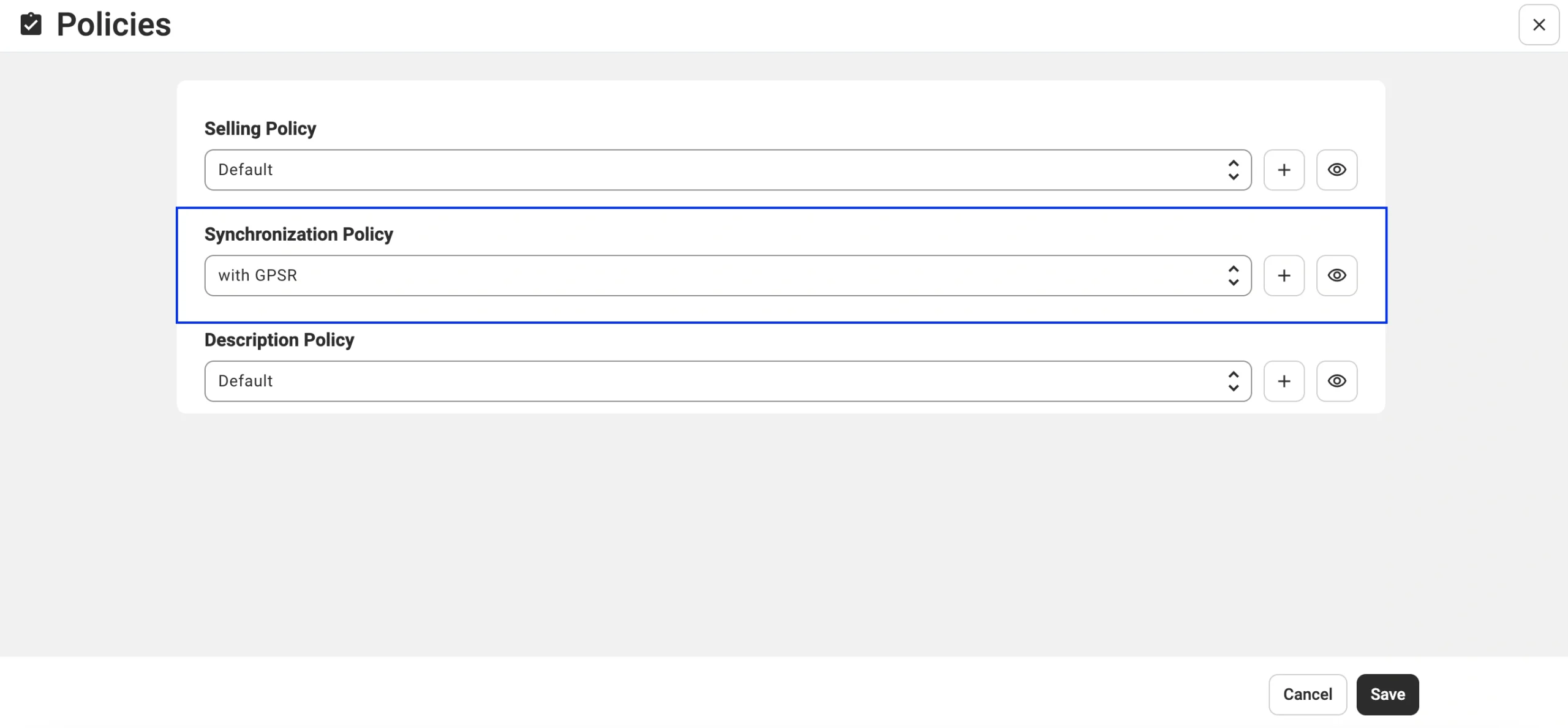Click up-down chevron arrows in Selling Policy select
The height and width of the screenshot is (728, 1568).
1233,170
